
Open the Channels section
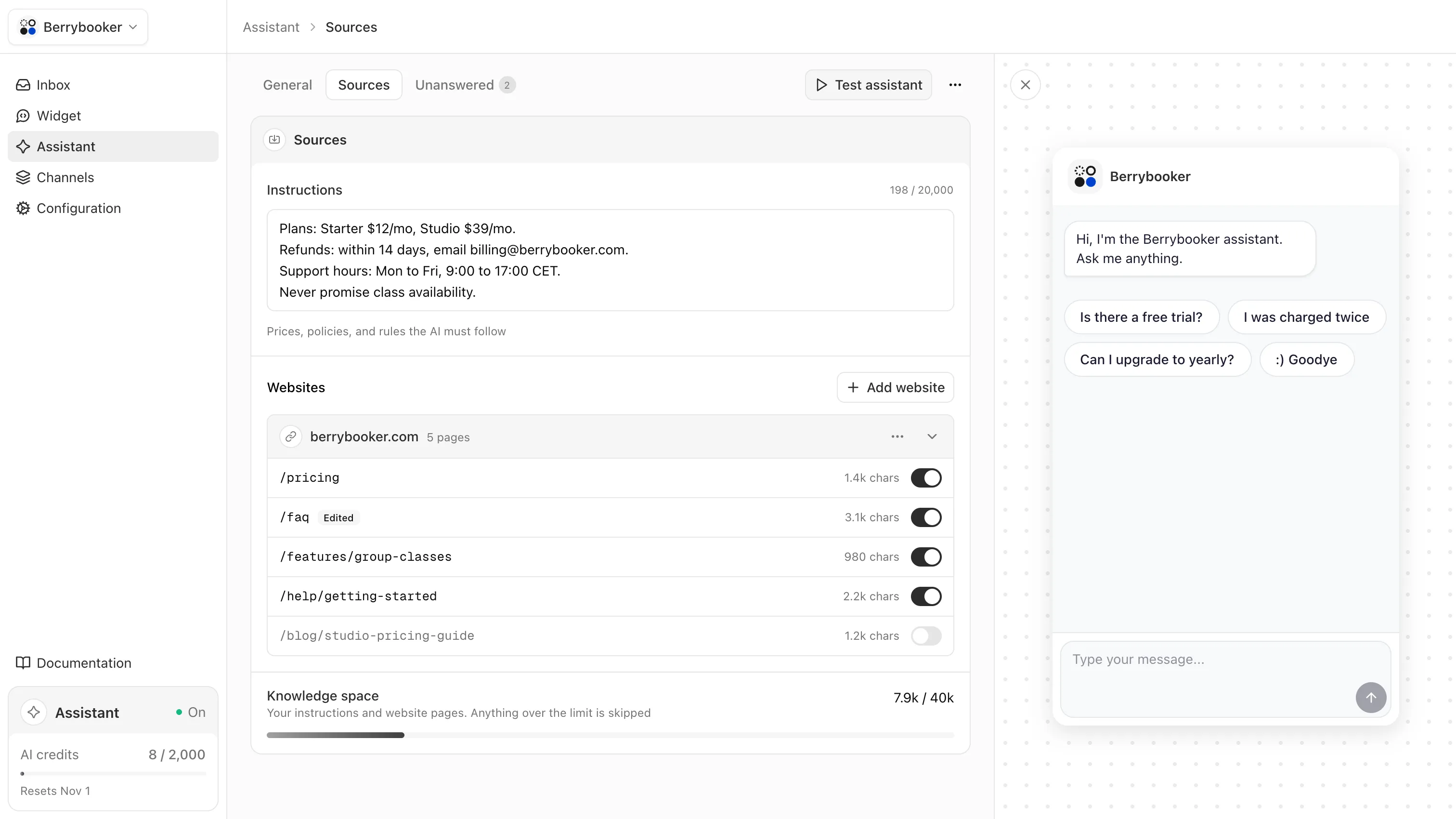(113, 178)
